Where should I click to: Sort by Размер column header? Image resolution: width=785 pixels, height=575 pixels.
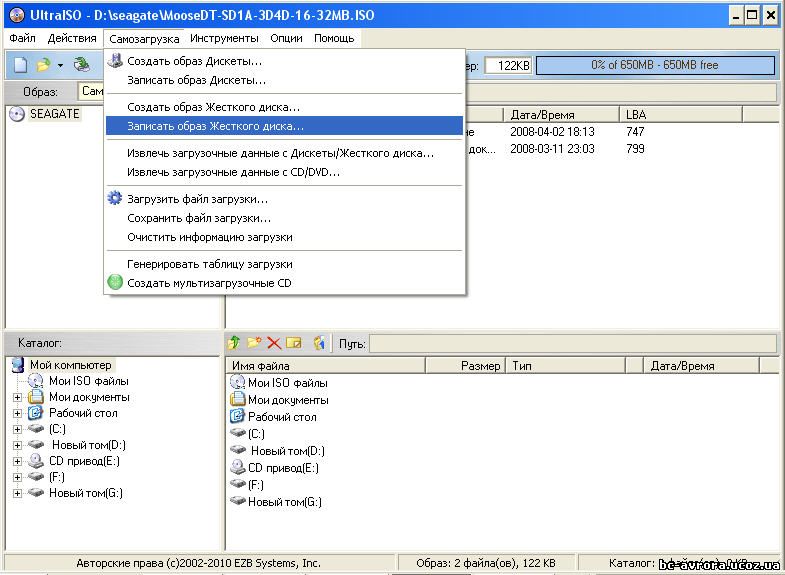[x=466, y=366]
